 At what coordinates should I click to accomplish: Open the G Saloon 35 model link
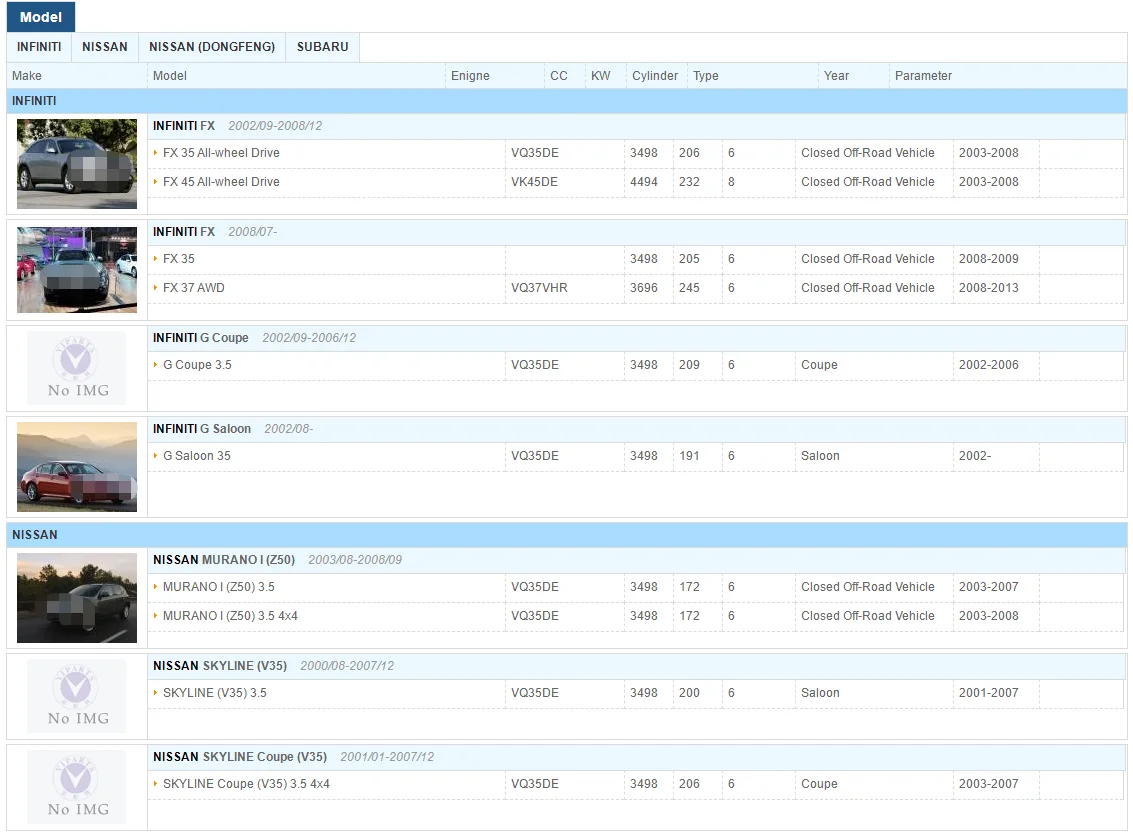[197, 456]
